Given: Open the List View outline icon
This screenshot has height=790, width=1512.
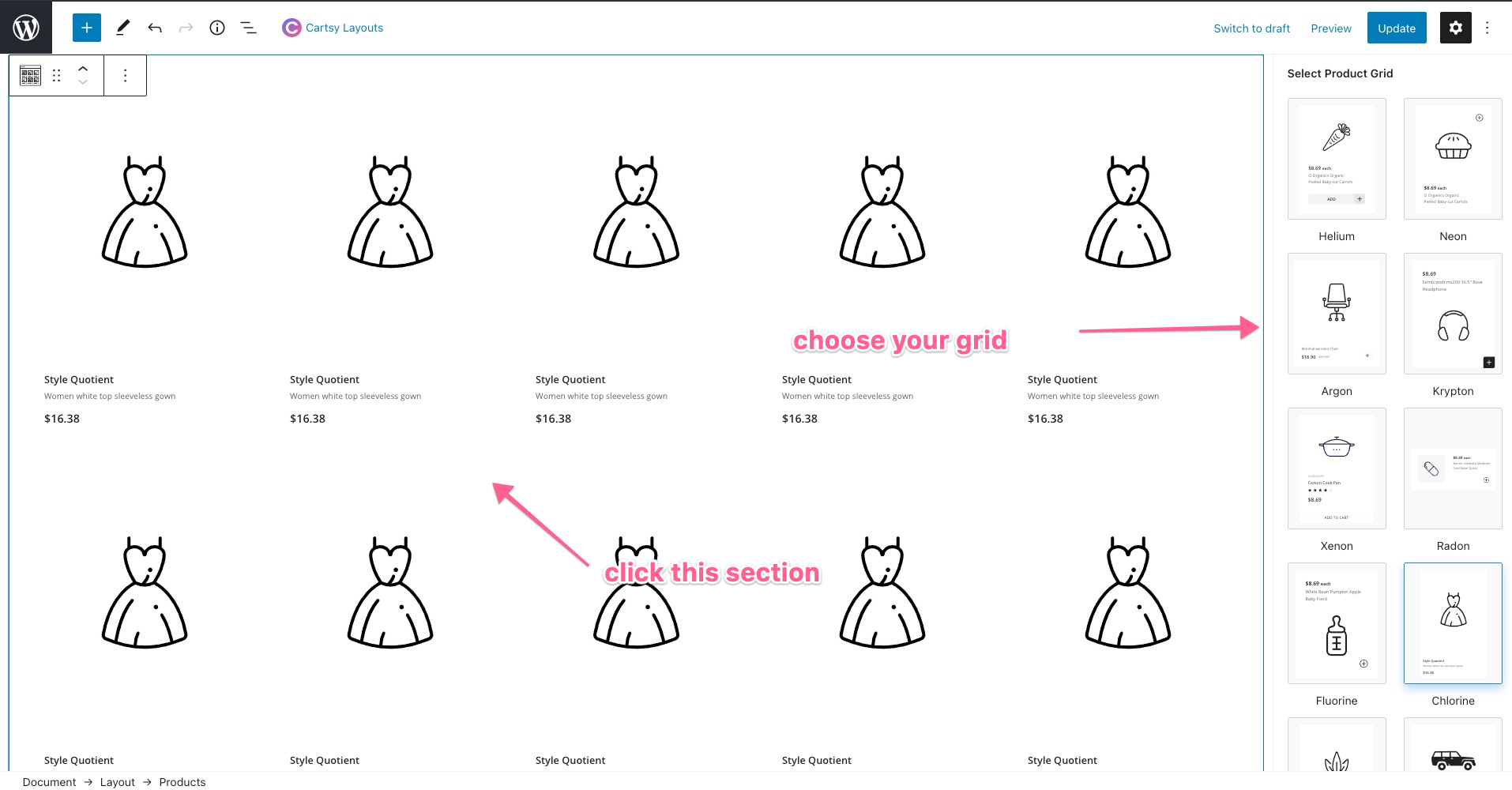Looking at the screenshot, I should [x=249, y=28].
